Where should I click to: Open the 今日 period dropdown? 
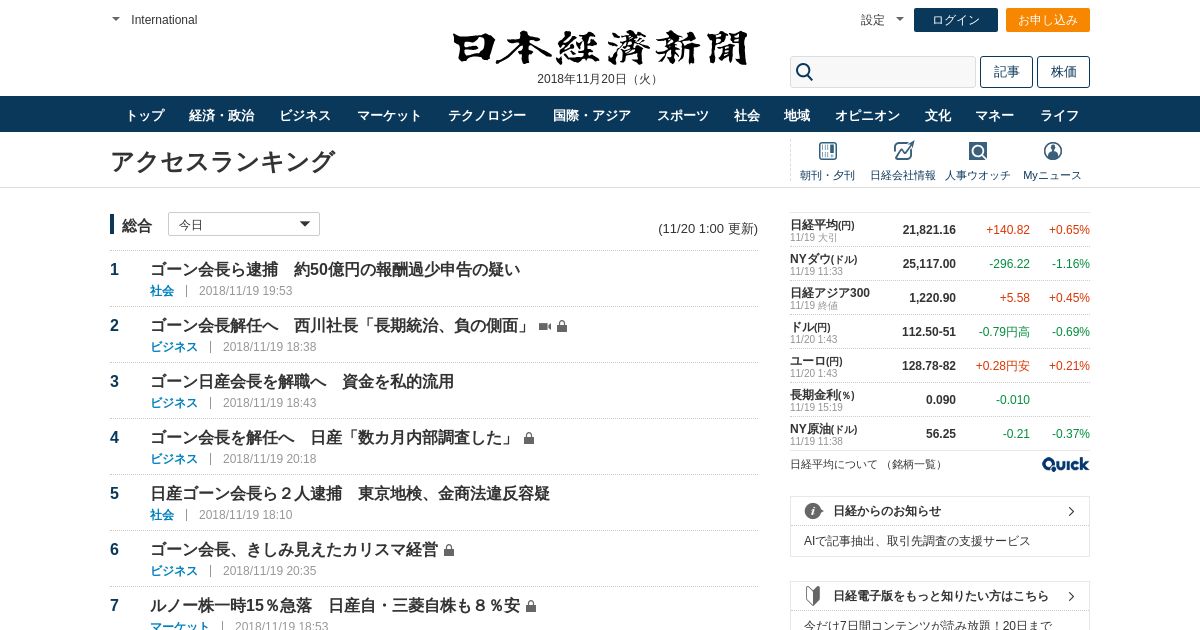click(x=244, y=224)
